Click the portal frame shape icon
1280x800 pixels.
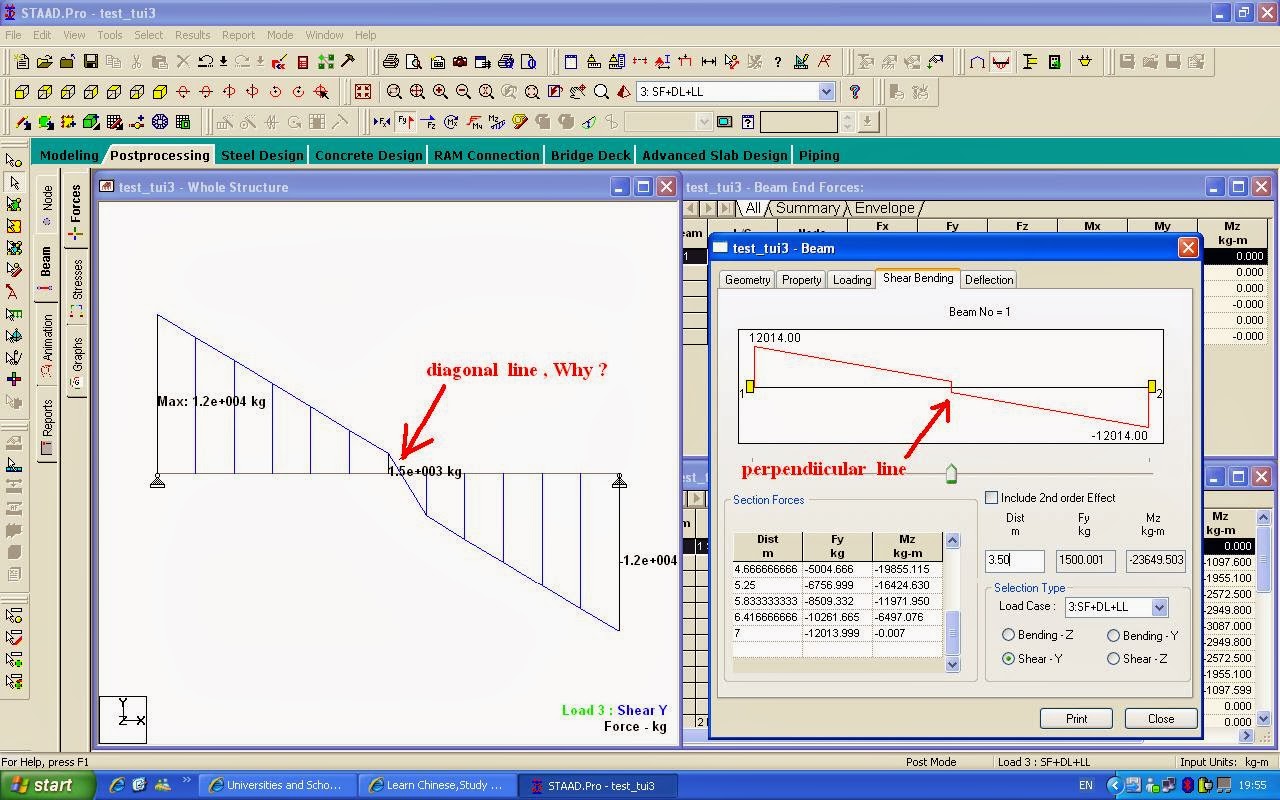(977, 62)
